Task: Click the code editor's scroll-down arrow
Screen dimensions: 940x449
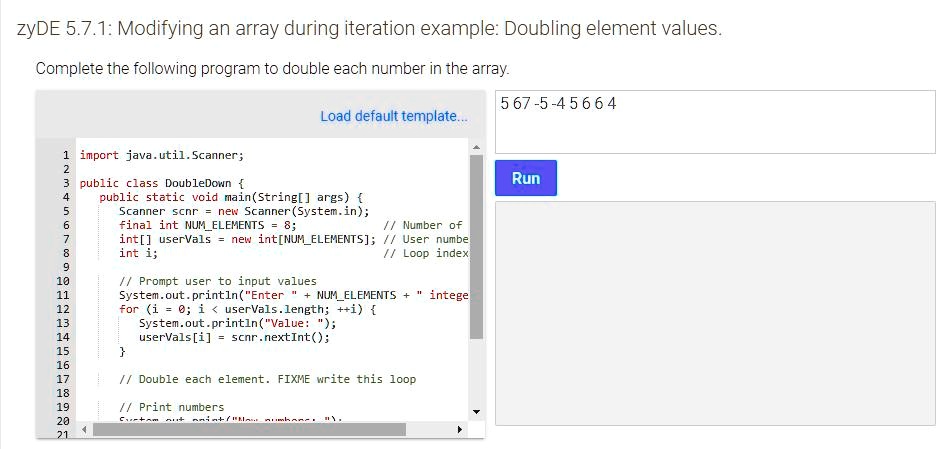Action: pos(476,412)
